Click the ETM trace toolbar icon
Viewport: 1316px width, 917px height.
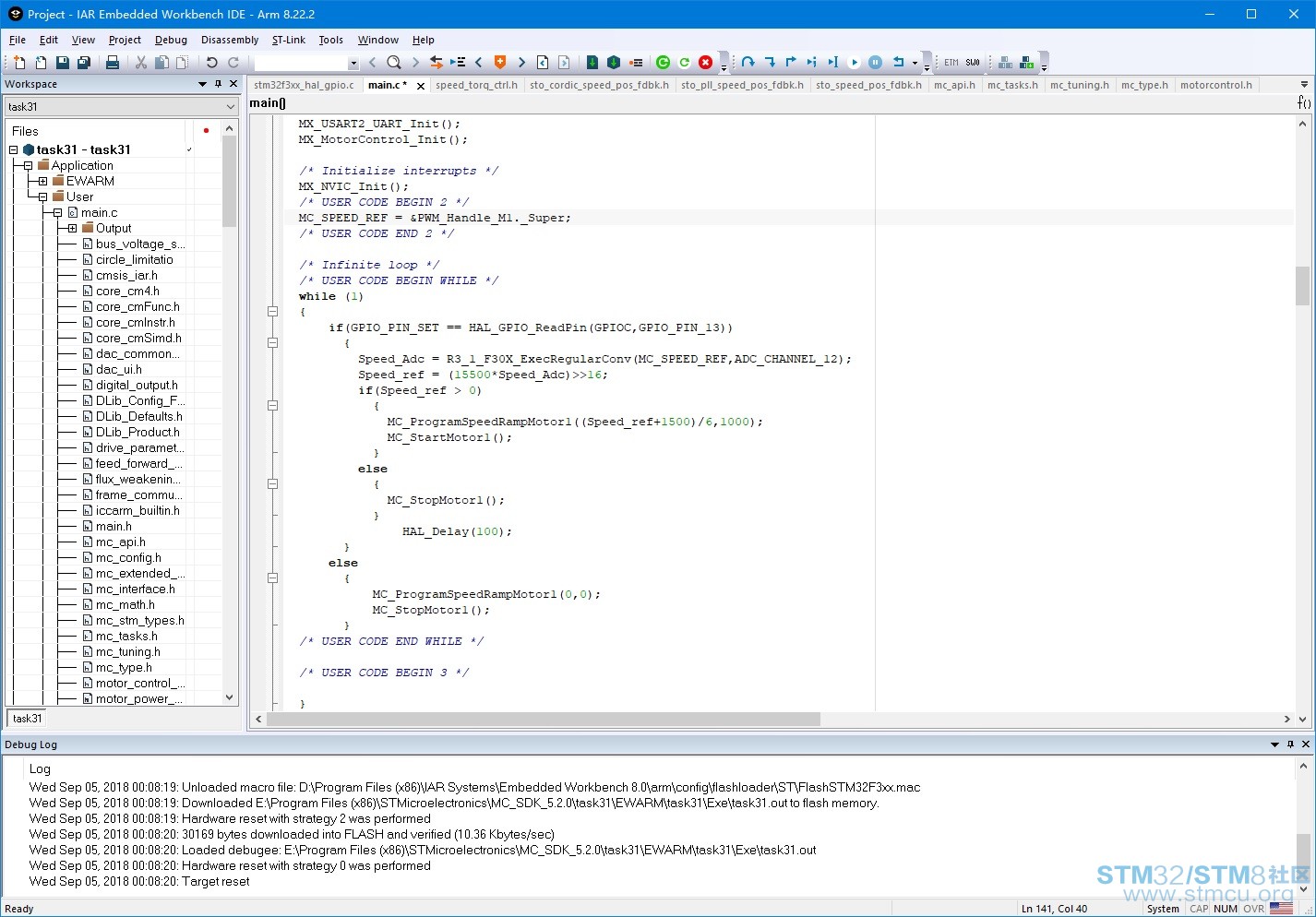(x=951, y=63)
